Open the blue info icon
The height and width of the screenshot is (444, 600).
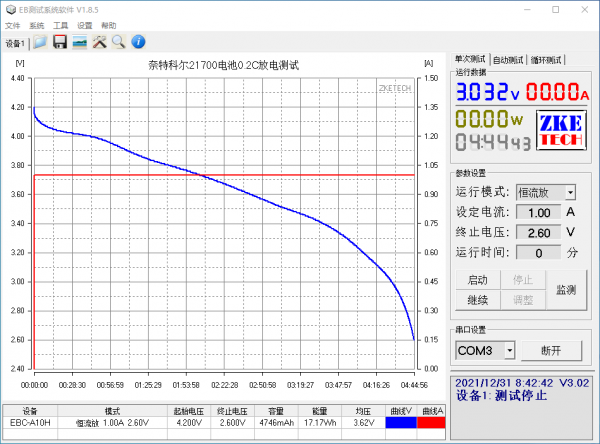(x=139, y=42)
